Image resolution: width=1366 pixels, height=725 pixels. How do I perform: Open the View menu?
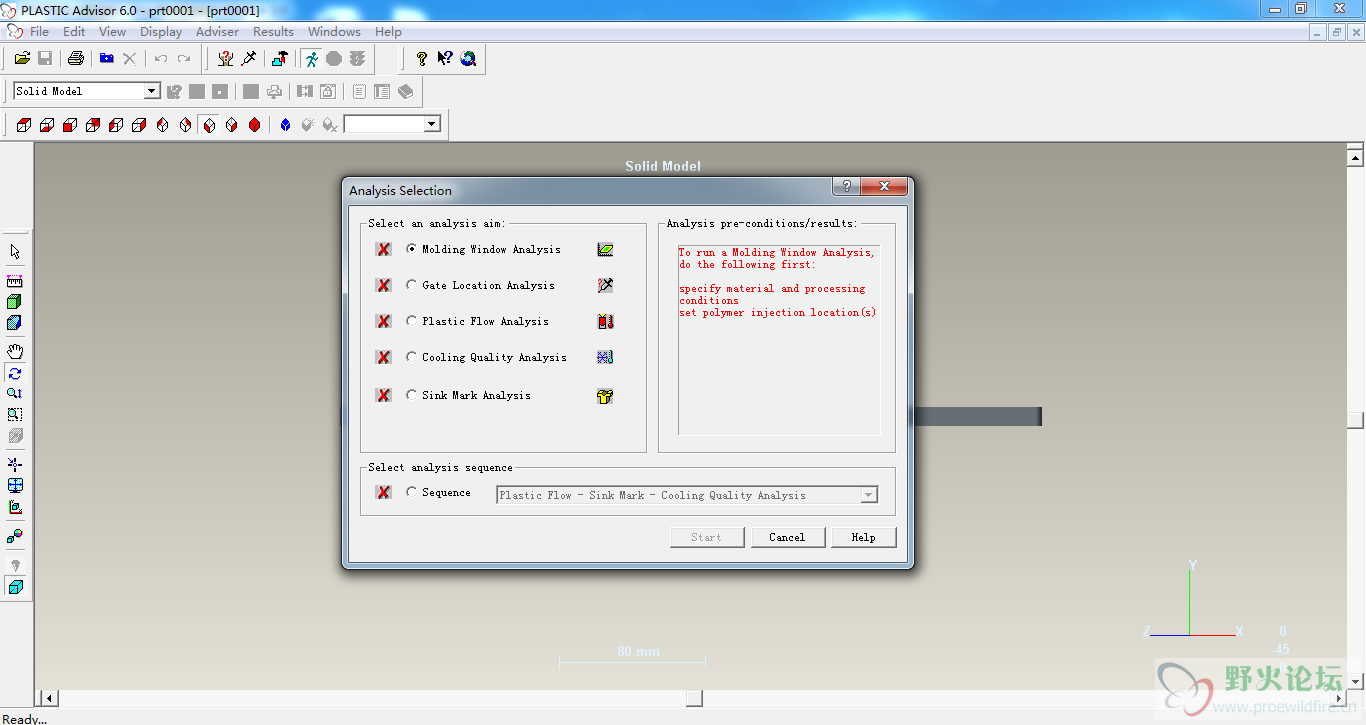(x=112, y=31)
